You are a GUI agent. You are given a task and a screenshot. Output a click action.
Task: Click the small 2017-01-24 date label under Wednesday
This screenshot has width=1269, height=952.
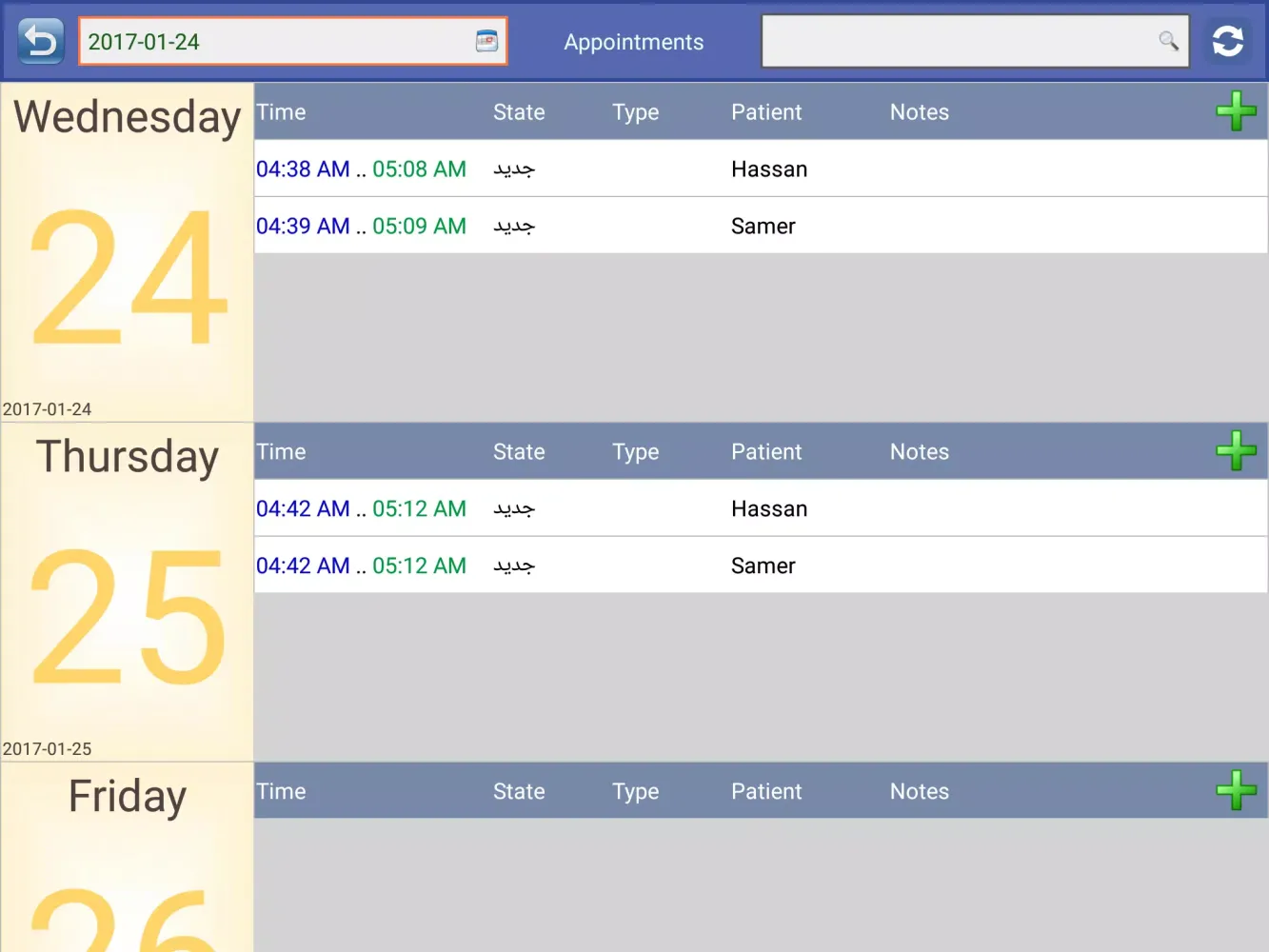pyautogui.click(x=48, y=409)
